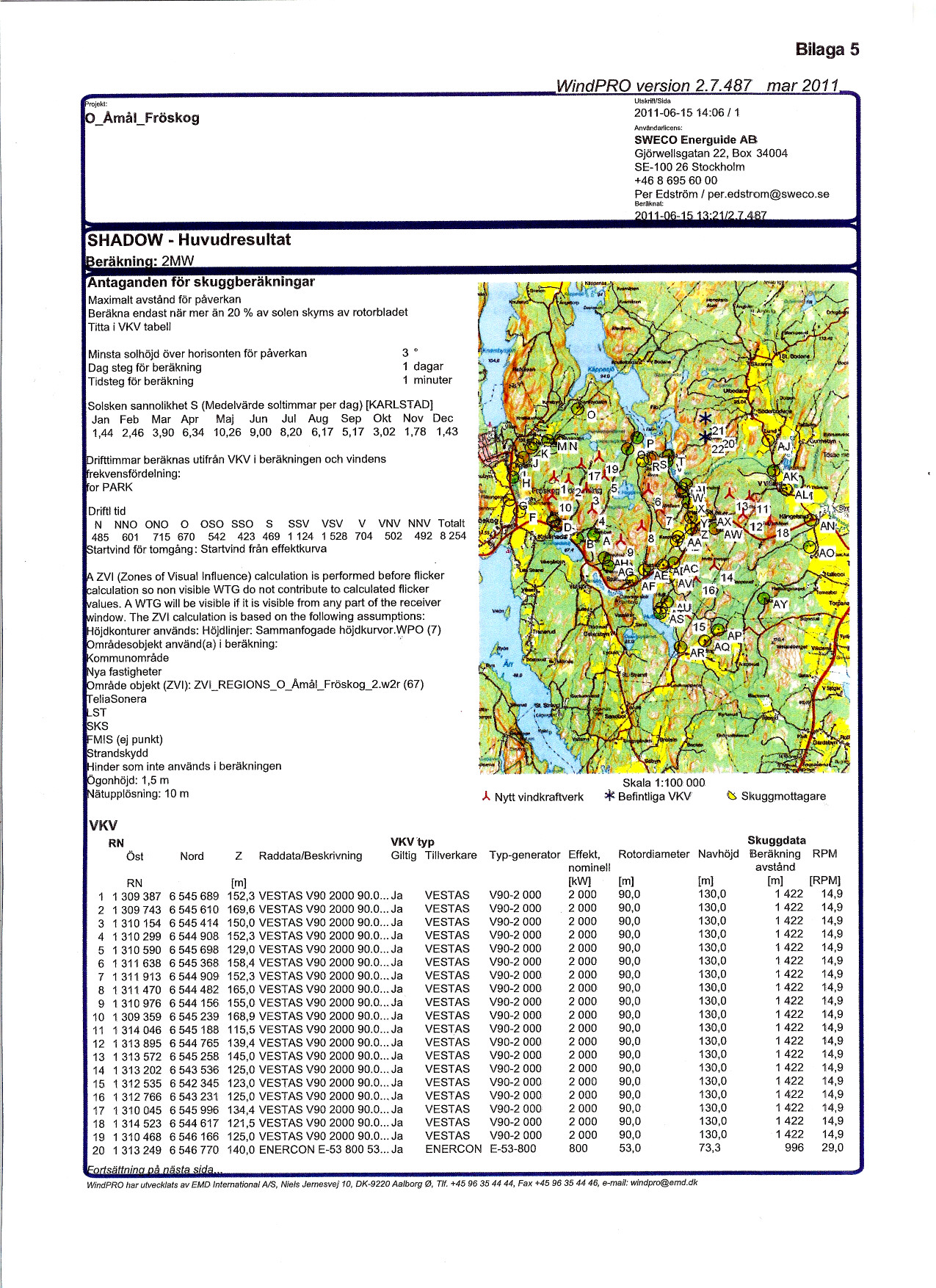This screenshot has width=936, height=1288.
Task: Click the AY shadow receptor label on the map
Action: click(780, 604)
